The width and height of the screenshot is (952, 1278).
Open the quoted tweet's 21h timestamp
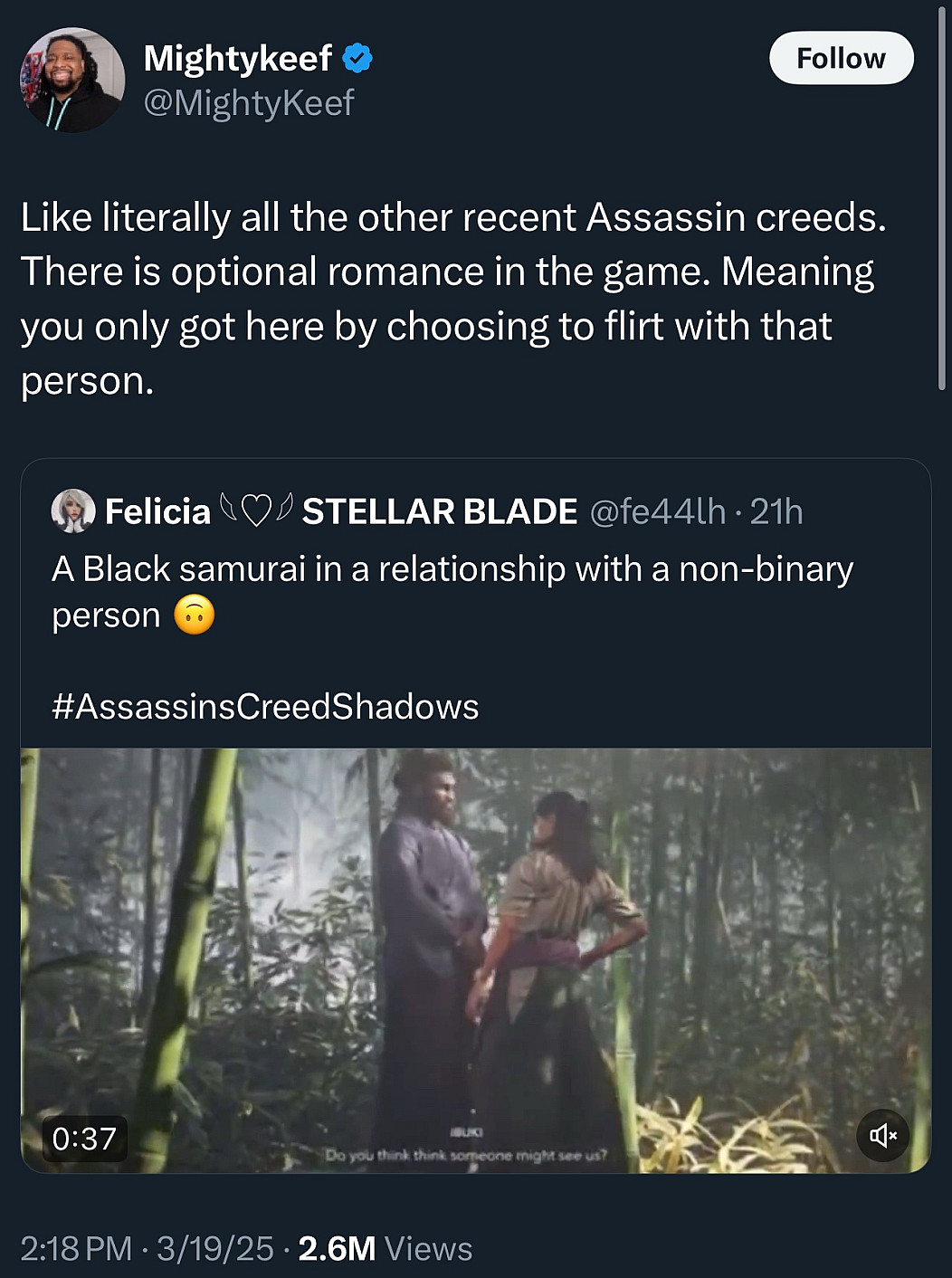(776, 511)
